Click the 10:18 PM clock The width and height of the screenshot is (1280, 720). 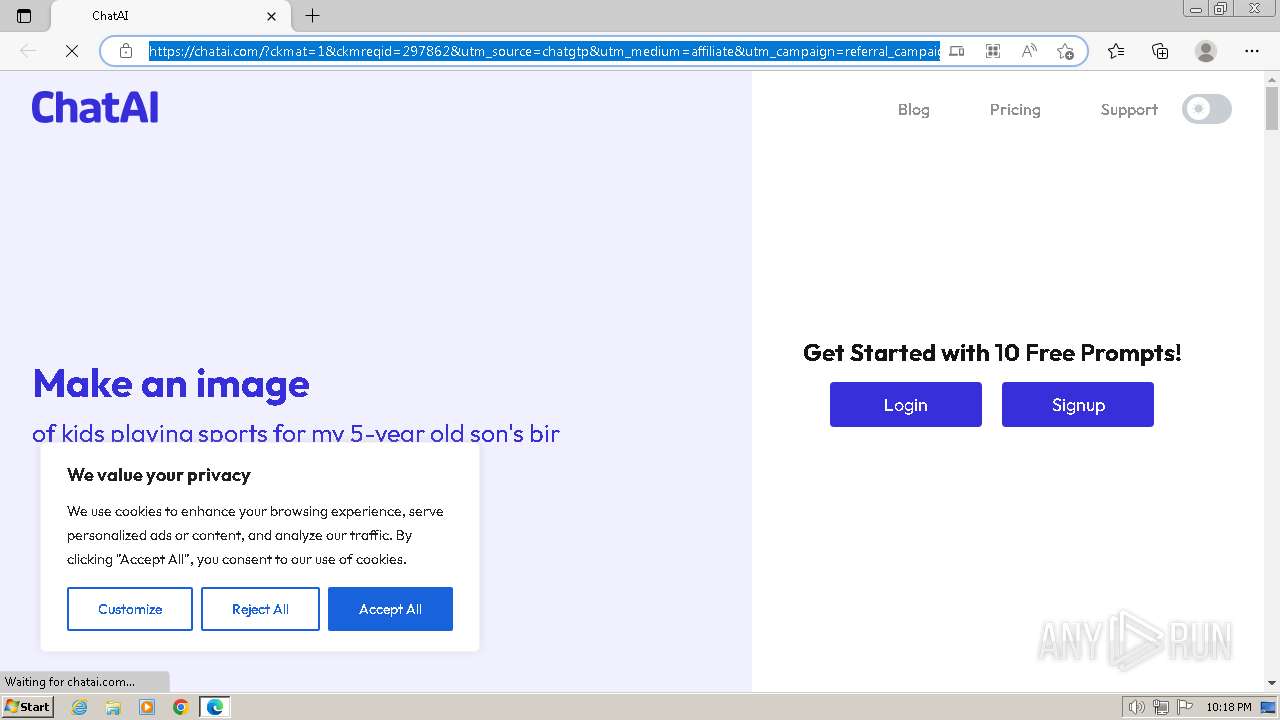pos(1228,707)
